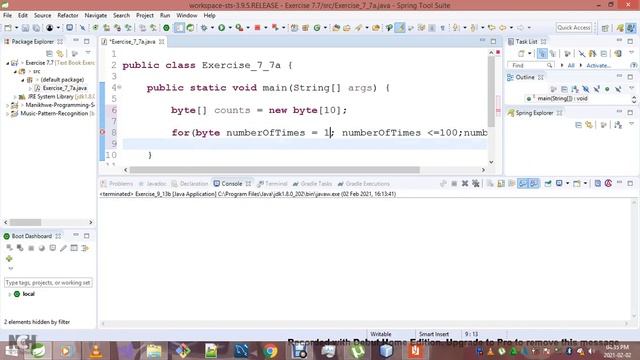Image resolution: width=640 pixels, height=360 pixels.
Task: Click the editor horizontal scrollbar
Action: coord(274,170)
